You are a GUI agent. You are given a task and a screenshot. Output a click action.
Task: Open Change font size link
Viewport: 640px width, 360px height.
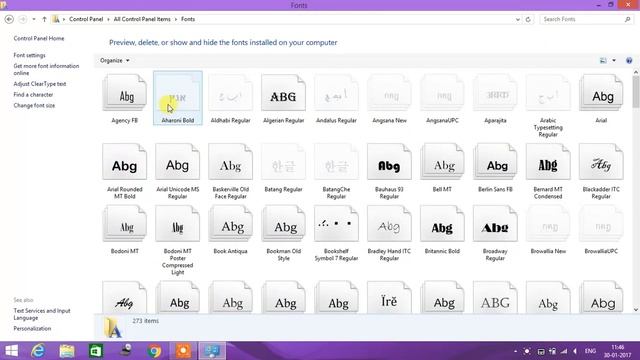click(34, 105)
